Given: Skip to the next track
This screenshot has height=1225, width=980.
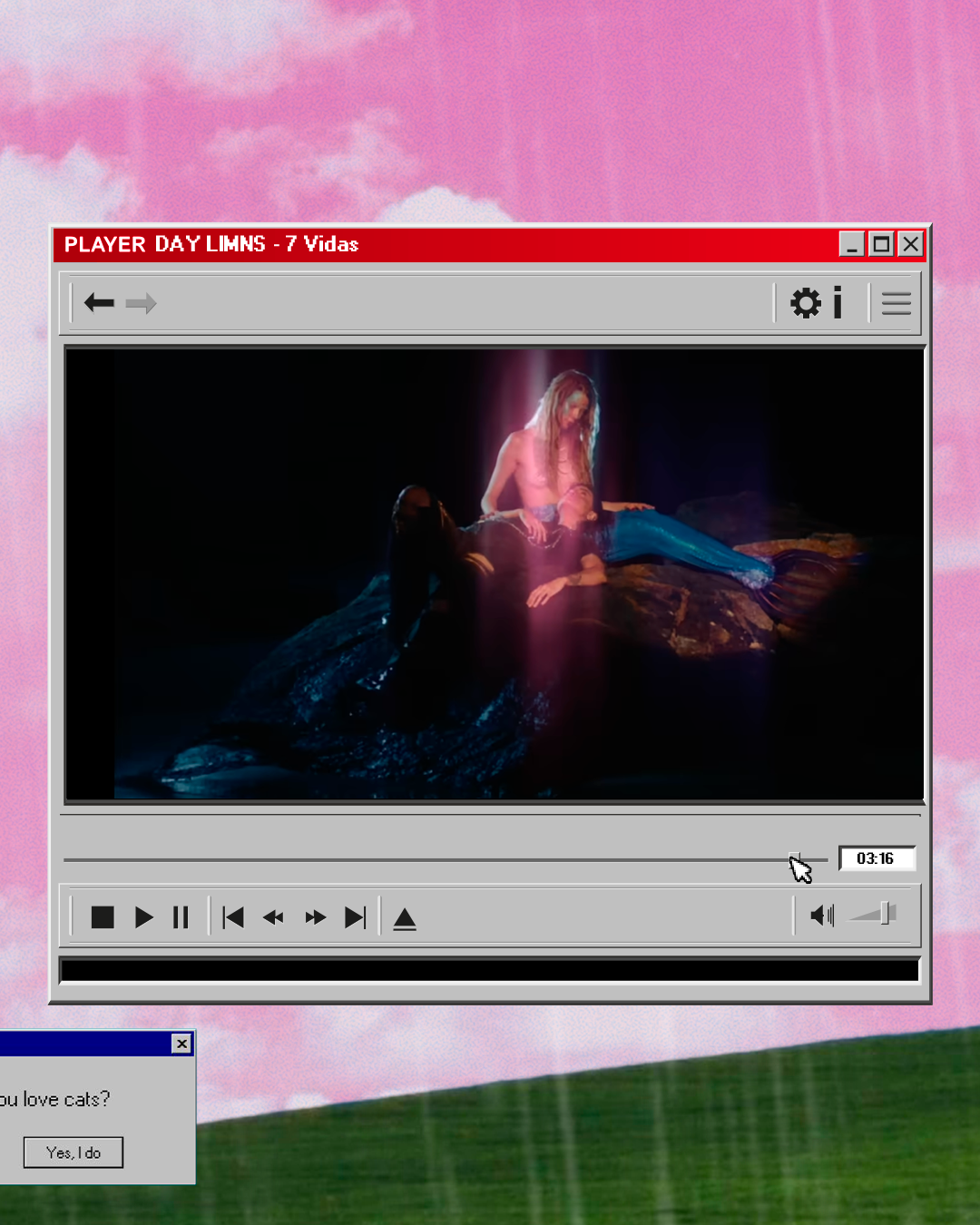Looking at the screenshot, I should click(x=355, y=917).
